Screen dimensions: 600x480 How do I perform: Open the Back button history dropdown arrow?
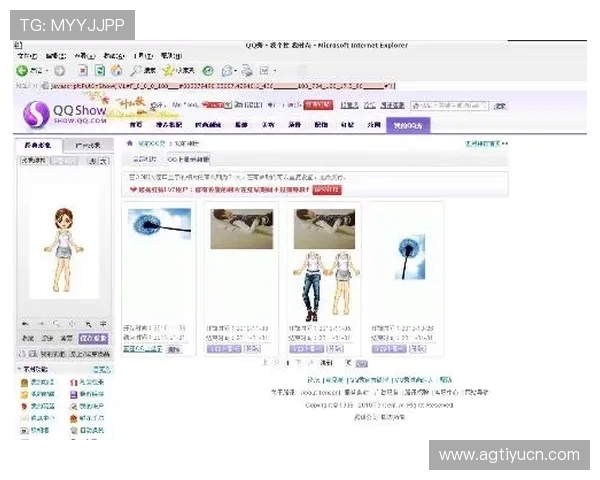click(47, 71)
